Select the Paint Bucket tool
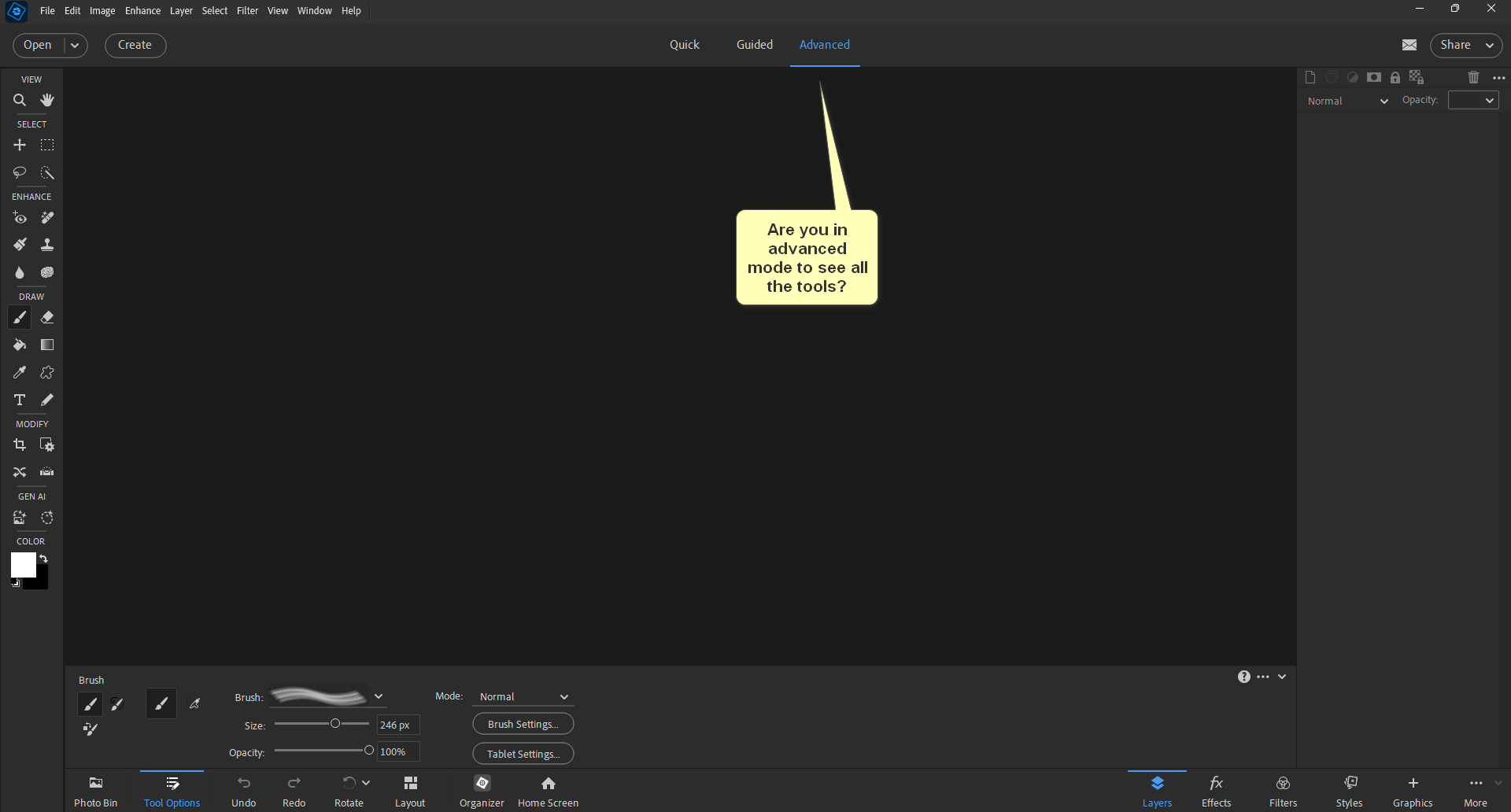1511x812 pixels. 19,345
